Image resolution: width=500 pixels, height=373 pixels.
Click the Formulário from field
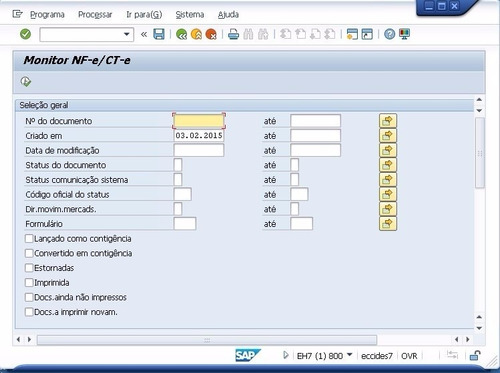[185, 223]
